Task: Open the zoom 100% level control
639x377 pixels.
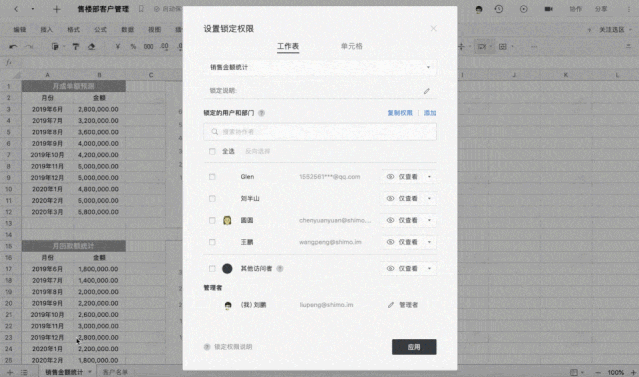Action: point(615,373)
